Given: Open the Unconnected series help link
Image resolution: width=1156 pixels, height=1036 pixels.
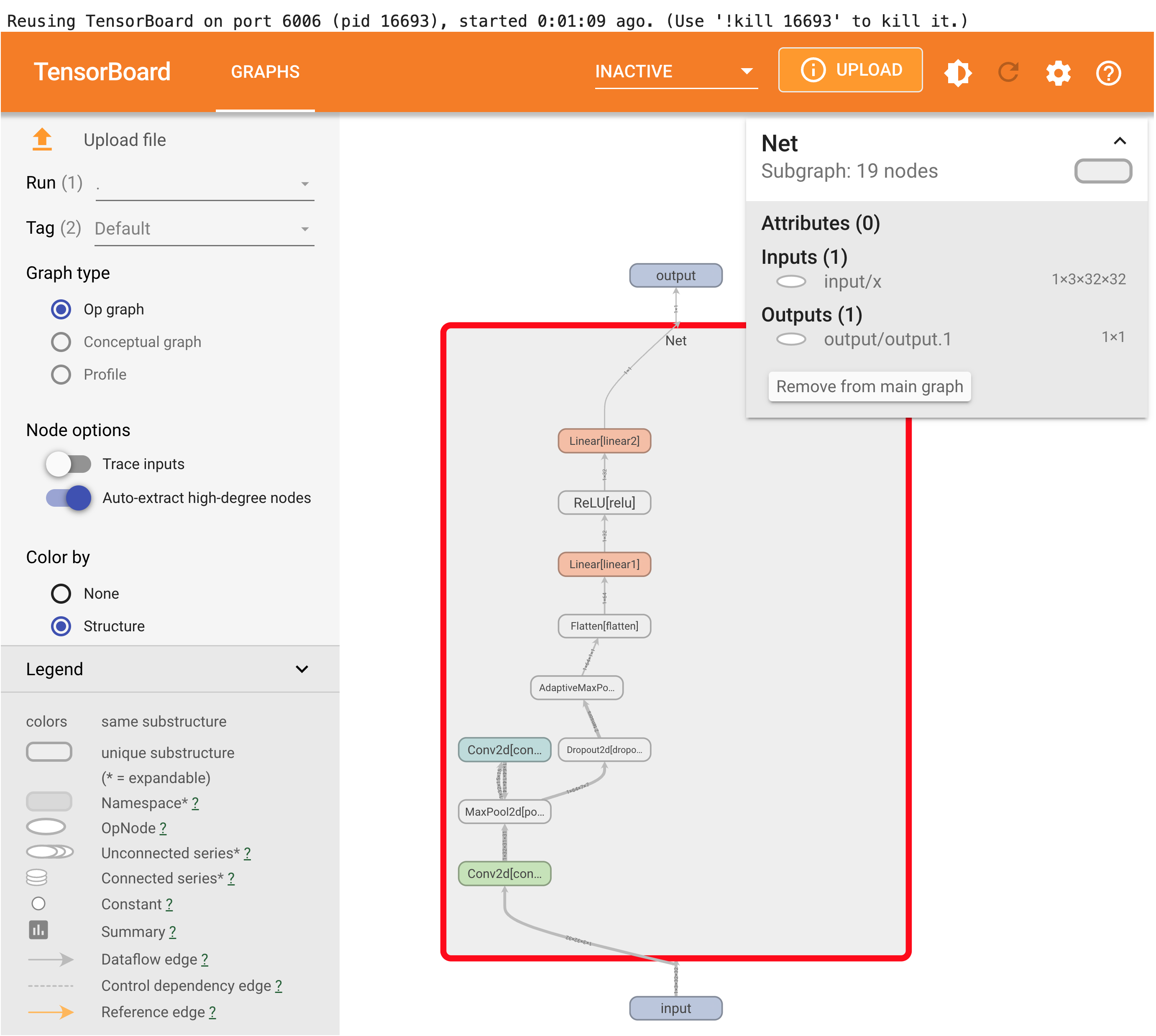Looking at the screenshot, I should point(247,853).
